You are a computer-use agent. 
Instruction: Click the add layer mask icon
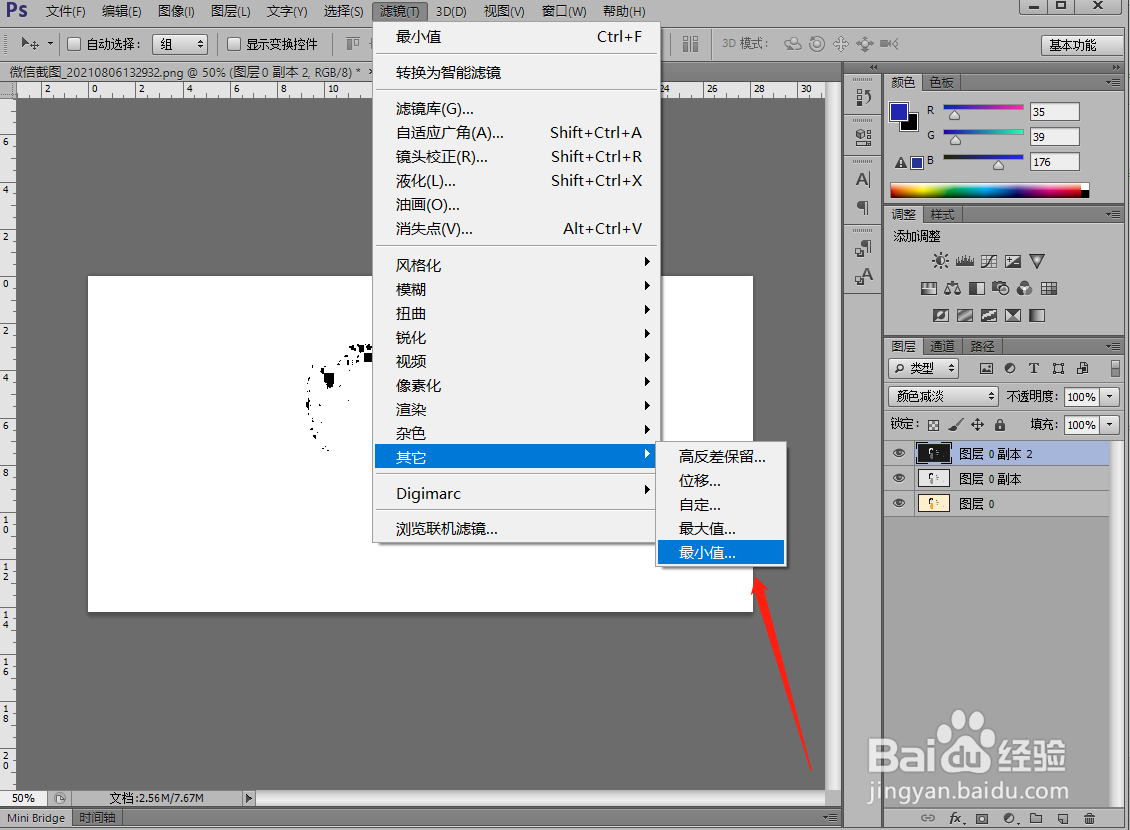coord(982,818)
